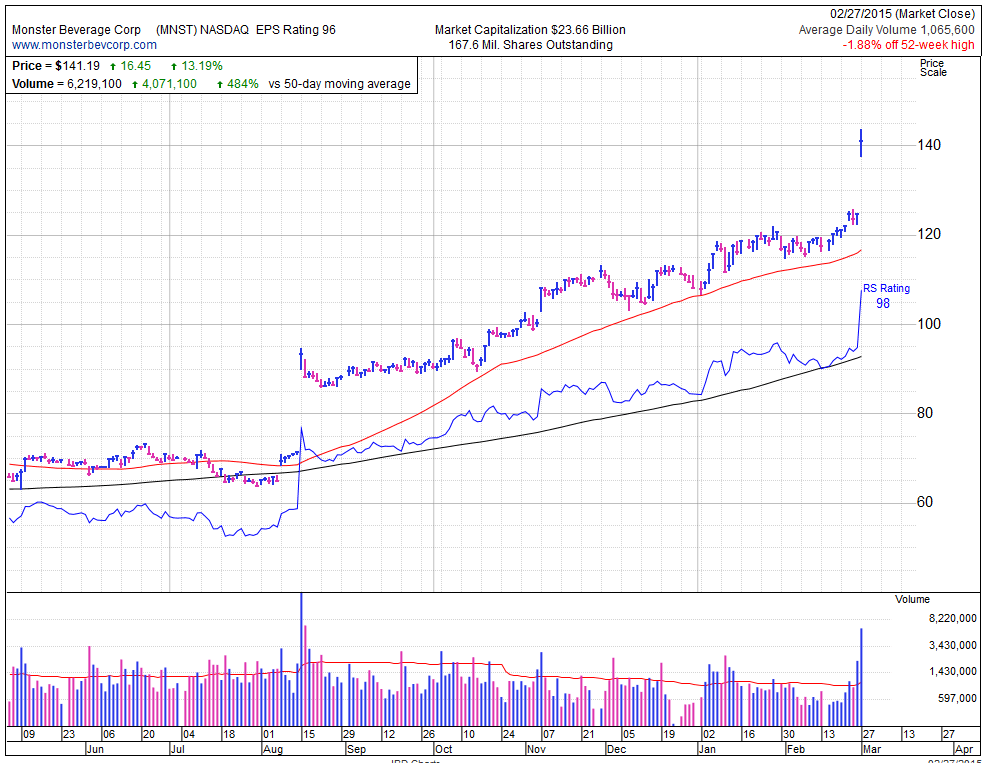Click the 18 week date label
Image resolution: width=986 pixels, height=763 pixels.
point(228,734)
